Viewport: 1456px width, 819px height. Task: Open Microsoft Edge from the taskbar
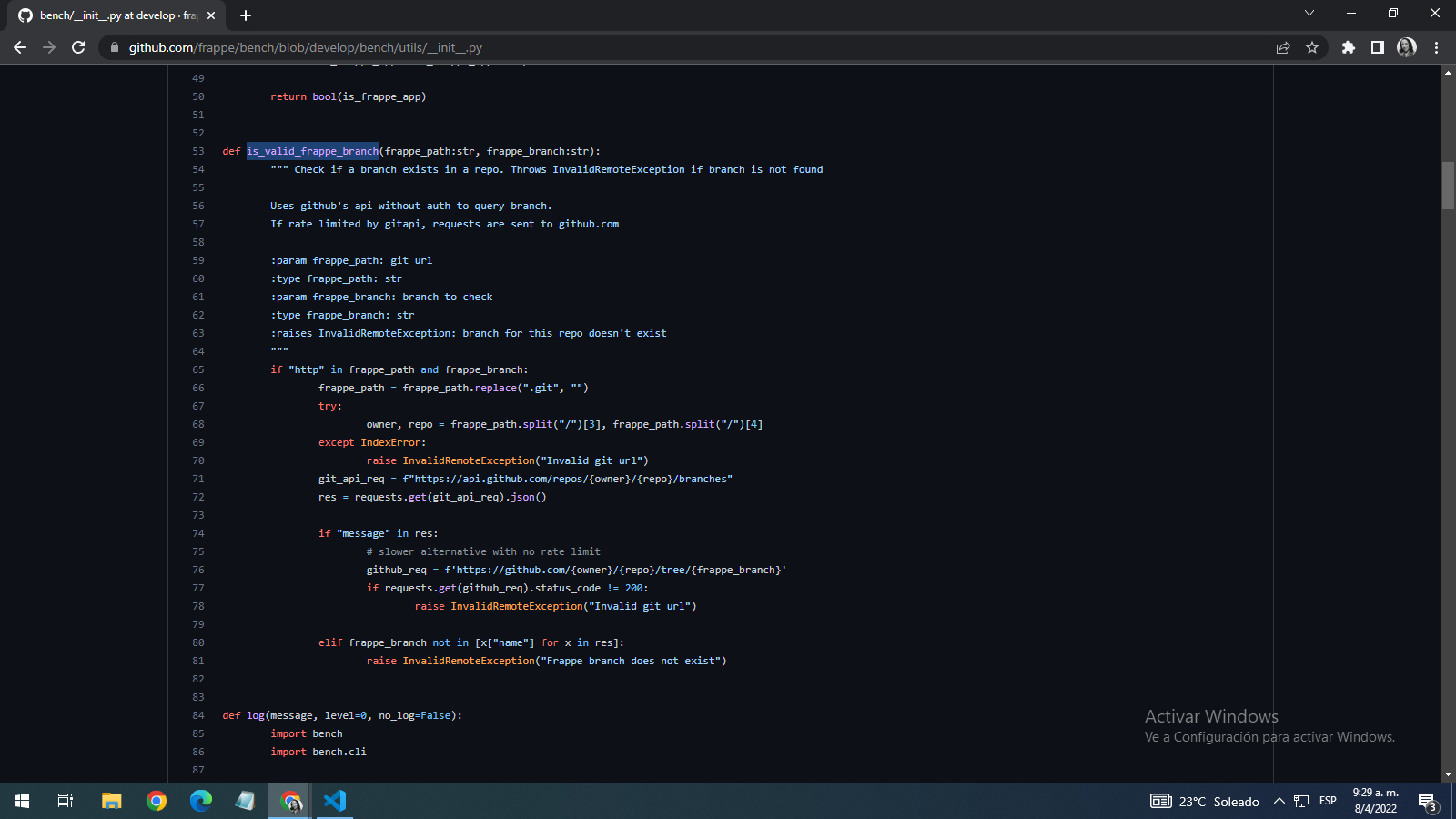pos(200,801)
